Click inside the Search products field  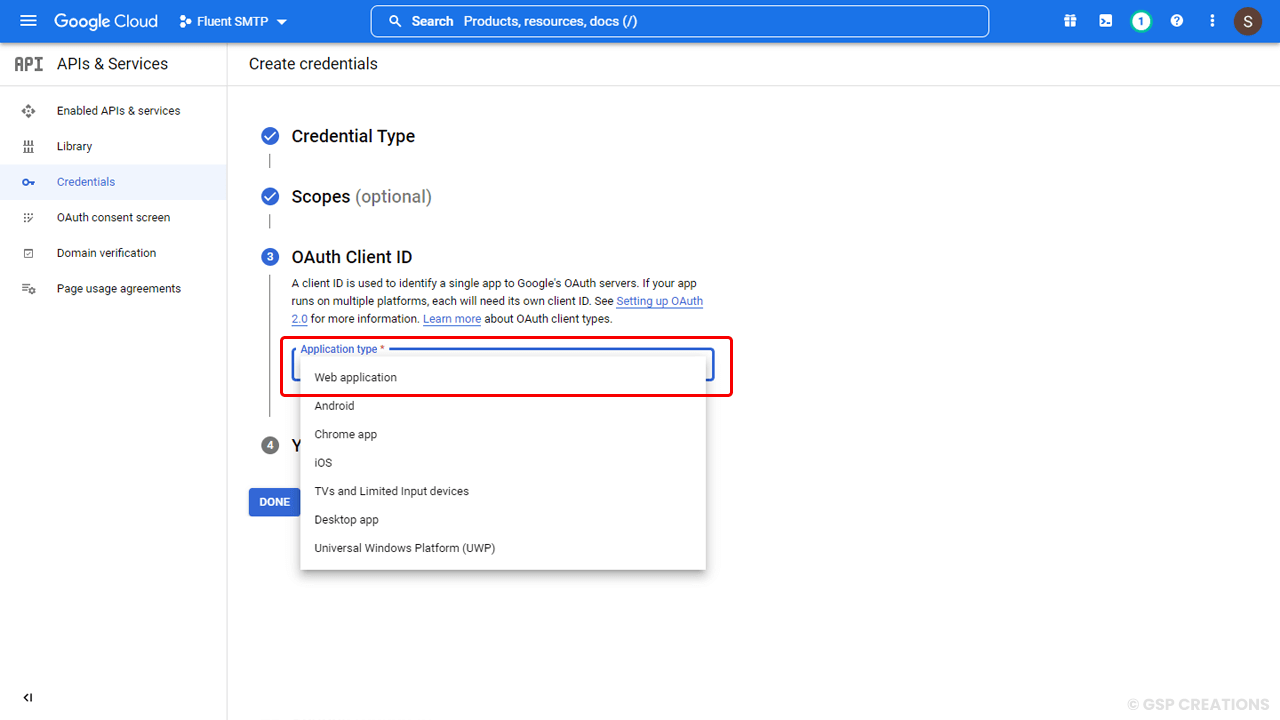click(x=680, y=20)
